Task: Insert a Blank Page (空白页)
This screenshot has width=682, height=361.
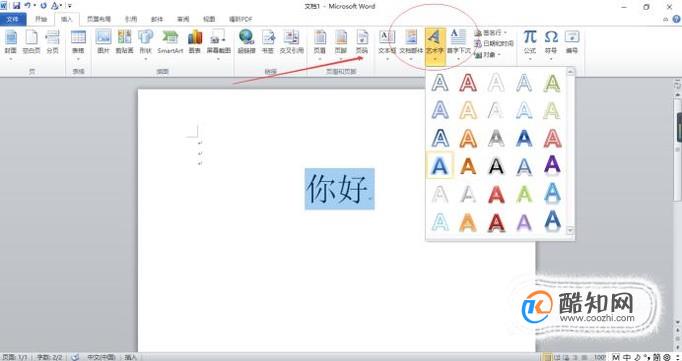Action: 31,42
